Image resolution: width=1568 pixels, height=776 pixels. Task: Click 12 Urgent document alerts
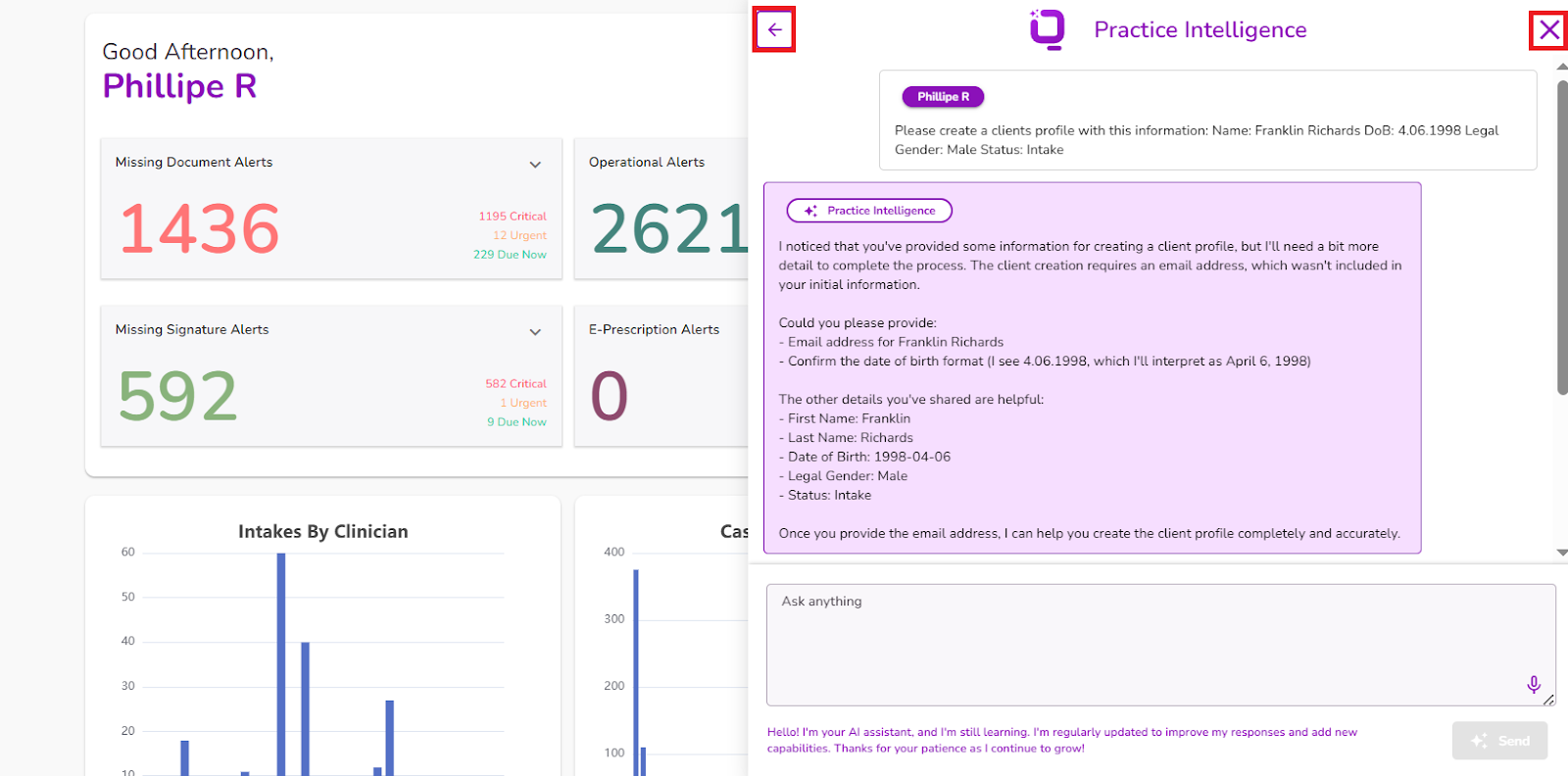[519, 235]
